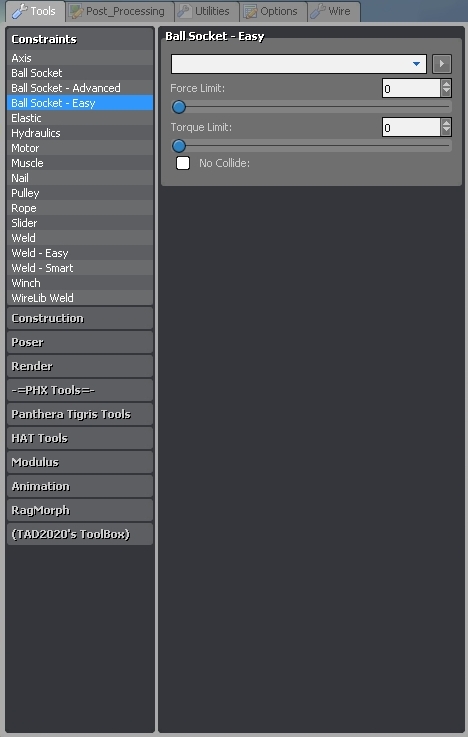
Task: Expand the Construction category
Action: pyautogui.click(x=80, y=318)
